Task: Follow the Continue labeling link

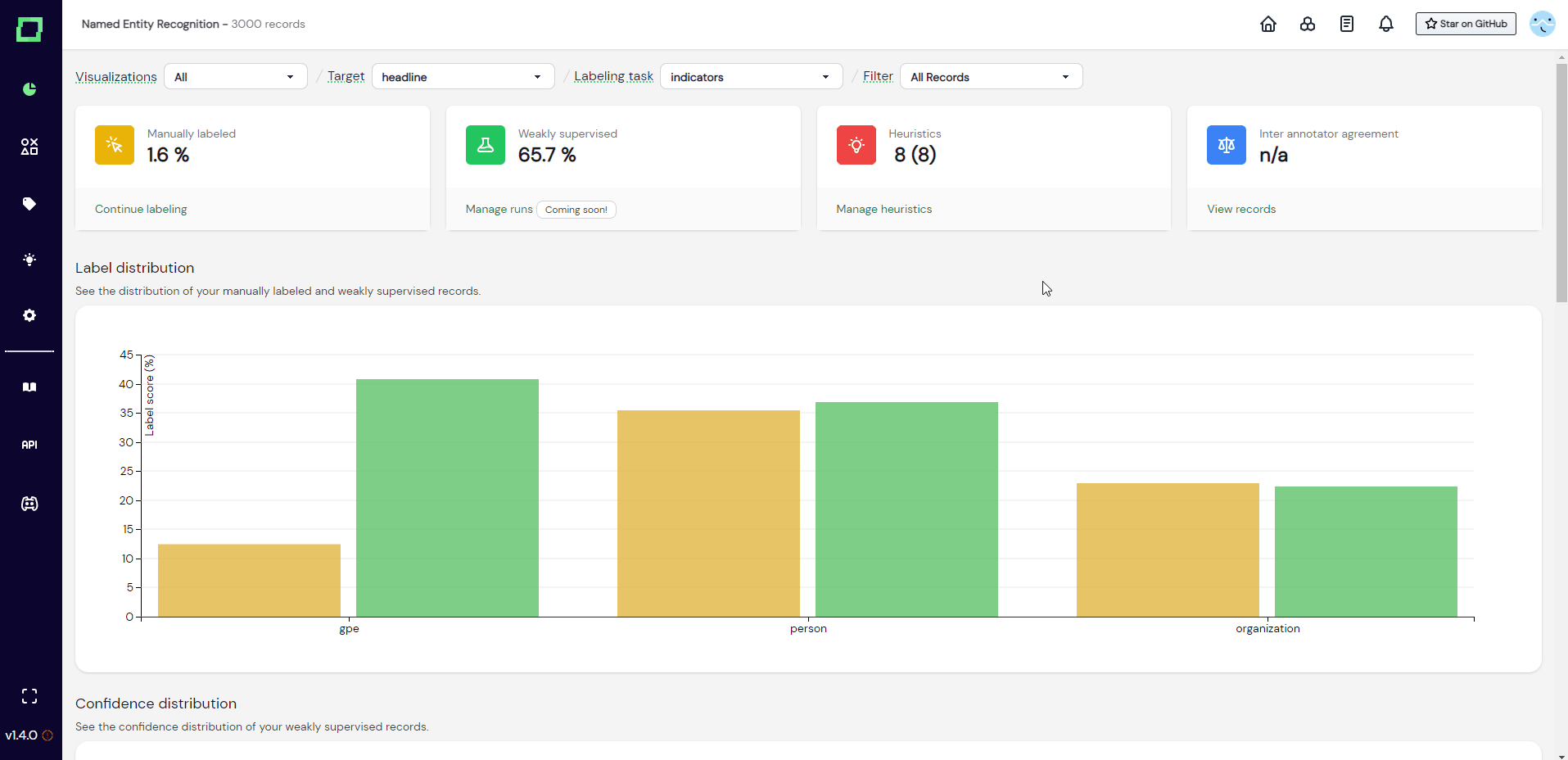Action: (141, 209)
